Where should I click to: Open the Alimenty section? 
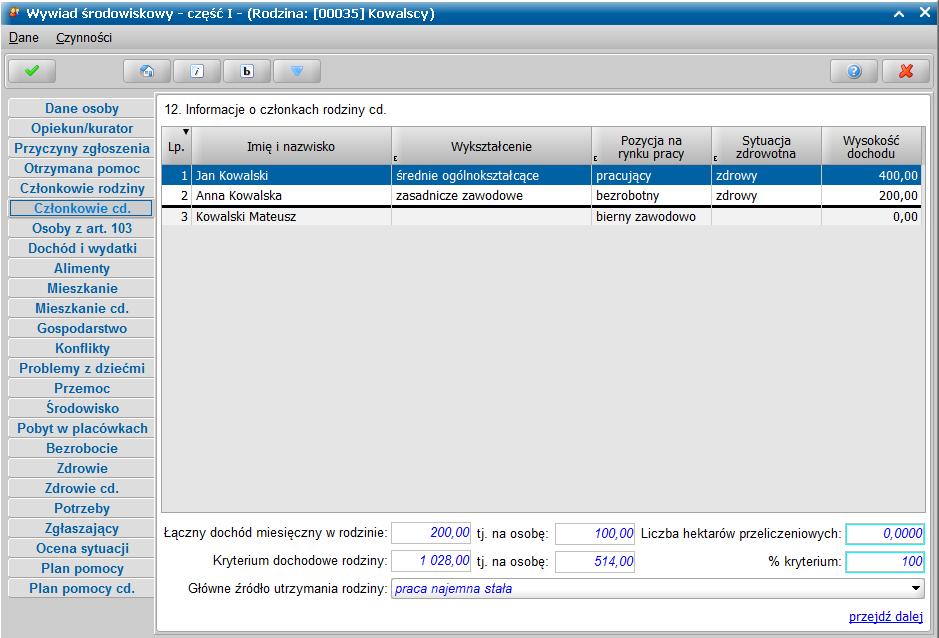pos(81,268)
